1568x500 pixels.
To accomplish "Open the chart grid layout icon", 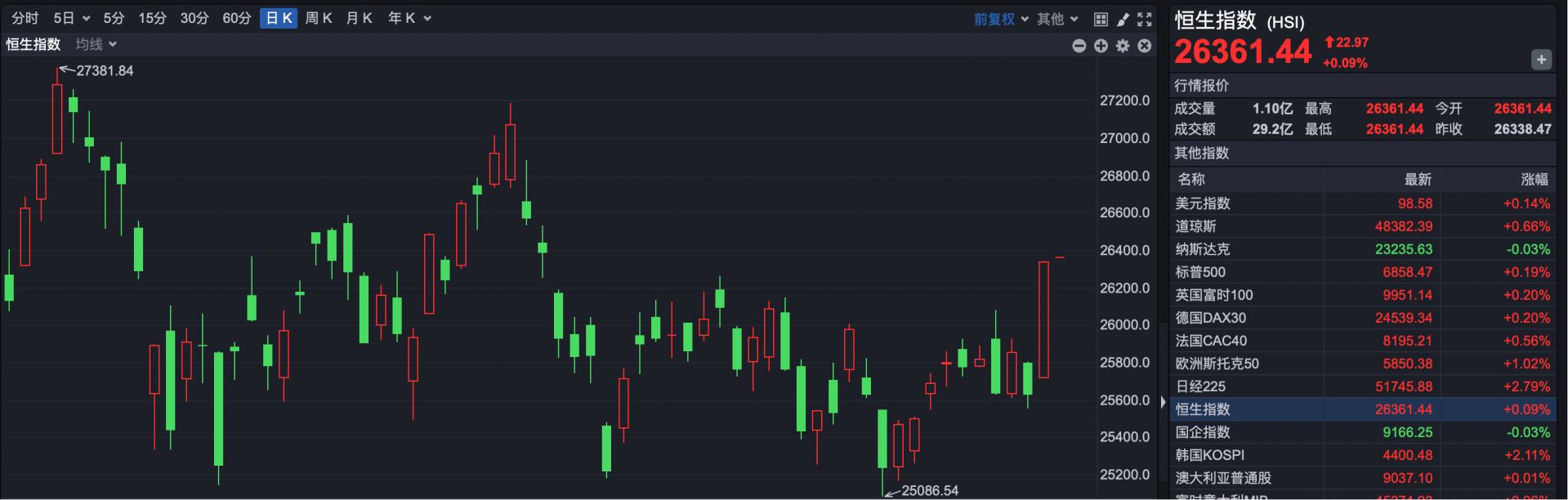I will coord(1101,19).
